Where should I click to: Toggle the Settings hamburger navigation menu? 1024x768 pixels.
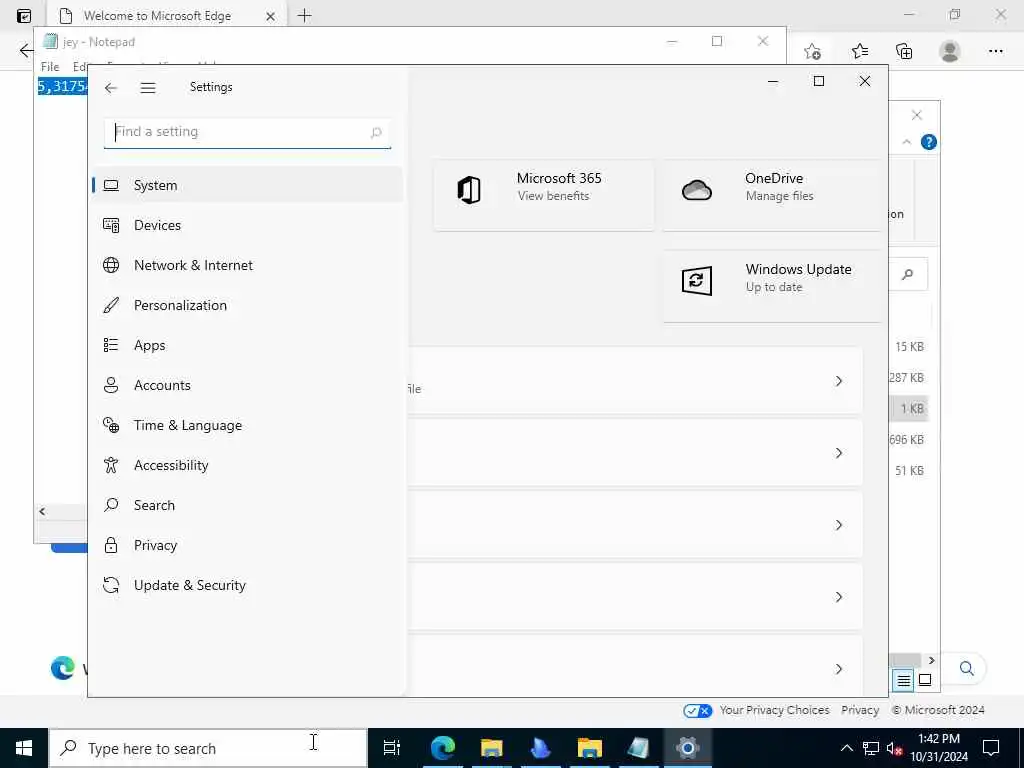(x=148, y=88)
